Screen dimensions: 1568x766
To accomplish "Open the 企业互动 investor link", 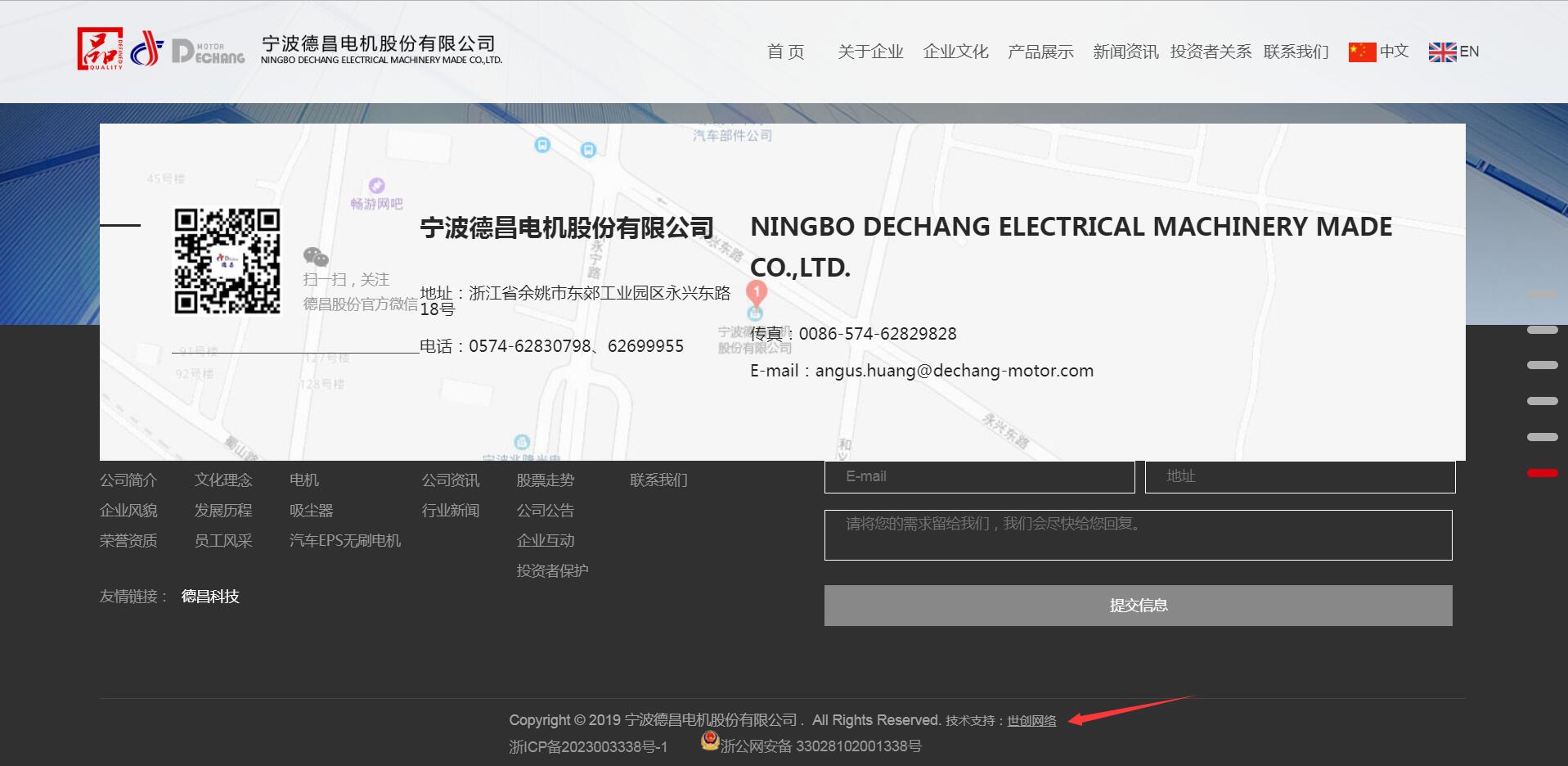I will (x=546, y=541).
